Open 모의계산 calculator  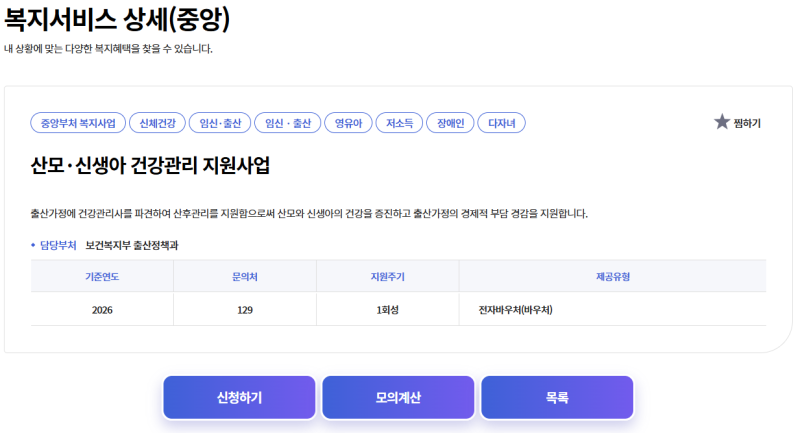pos(398,398)
